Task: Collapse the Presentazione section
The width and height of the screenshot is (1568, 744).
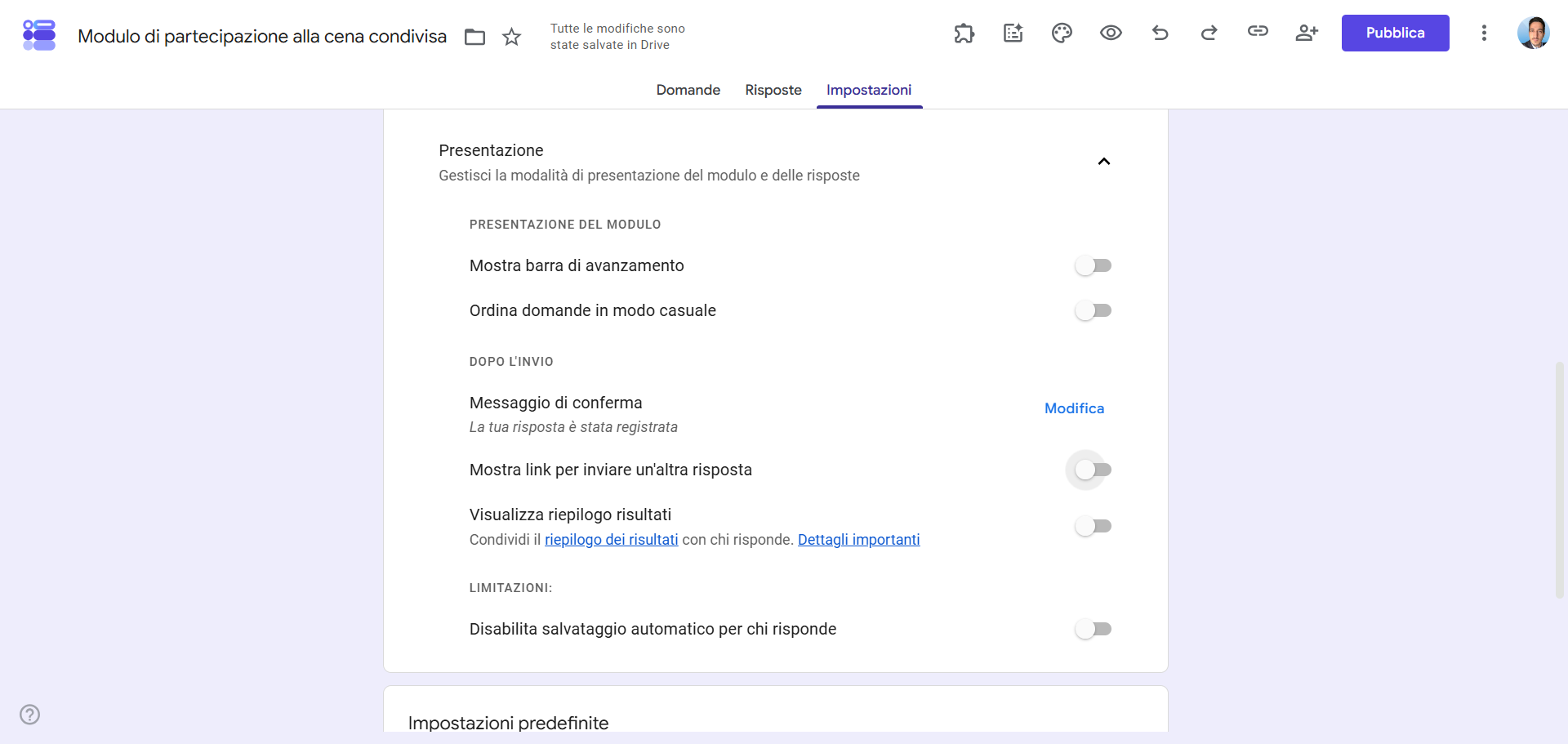Action: click(1104, 162)
